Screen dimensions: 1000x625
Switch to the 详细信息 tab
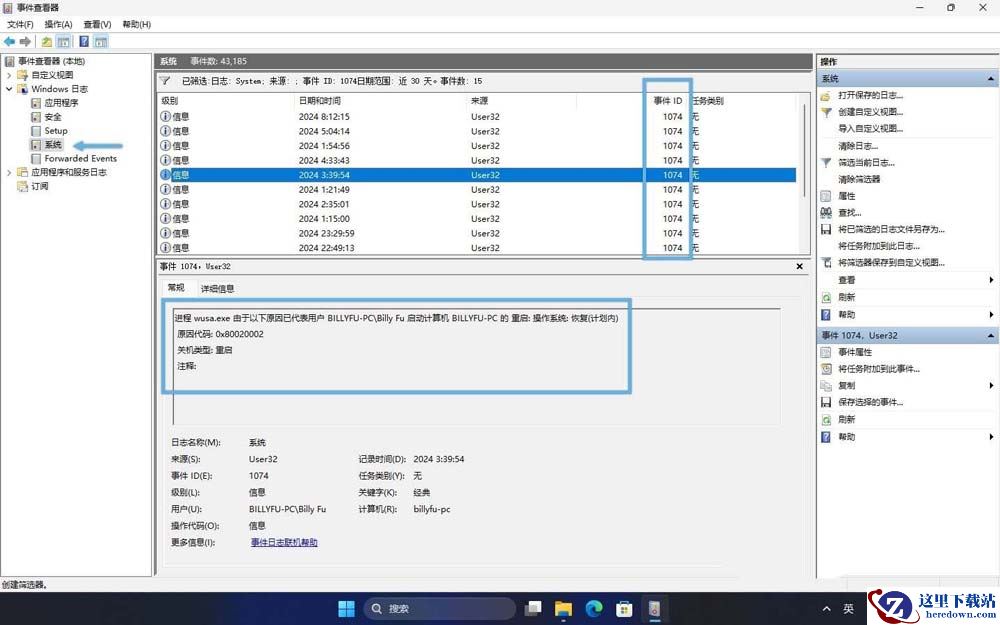coord(217,288)
